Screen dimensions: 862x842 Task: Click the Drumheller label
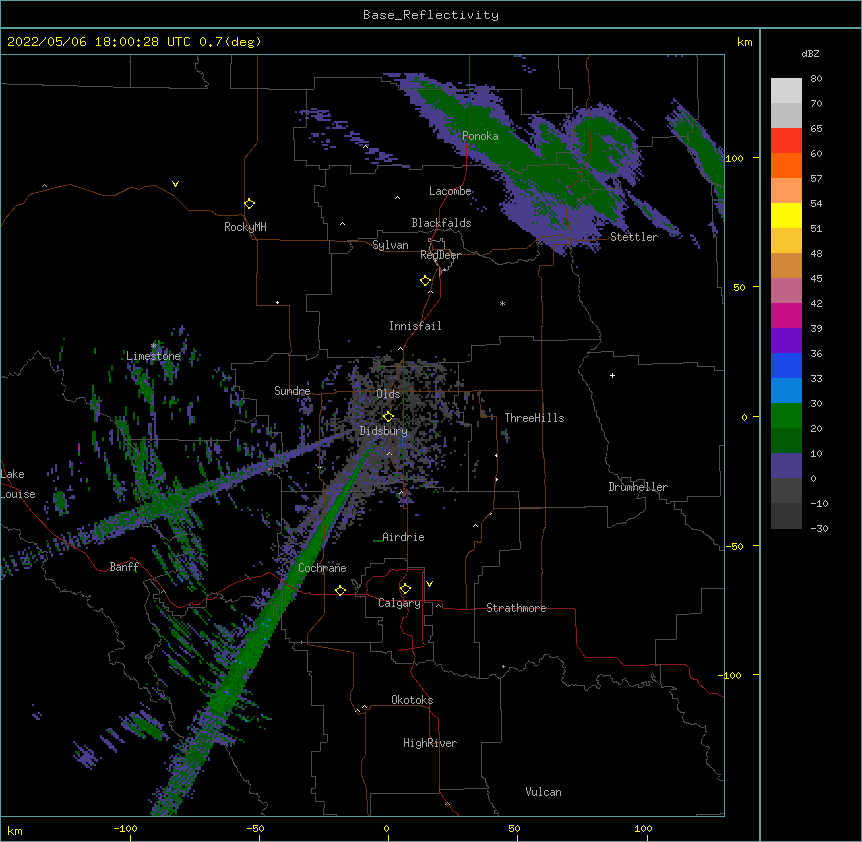pyautogui.click(x=638, y=487)
